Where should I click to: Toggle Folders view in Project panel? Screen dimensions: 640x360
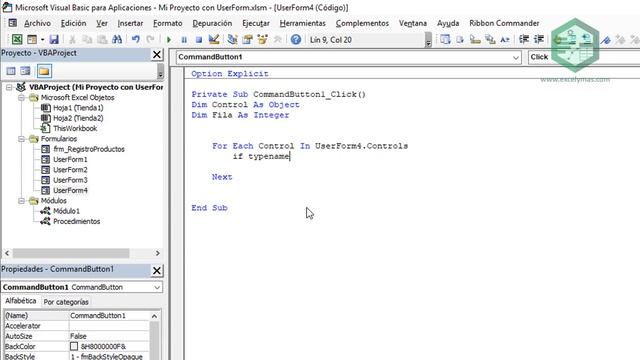point(44,71)
